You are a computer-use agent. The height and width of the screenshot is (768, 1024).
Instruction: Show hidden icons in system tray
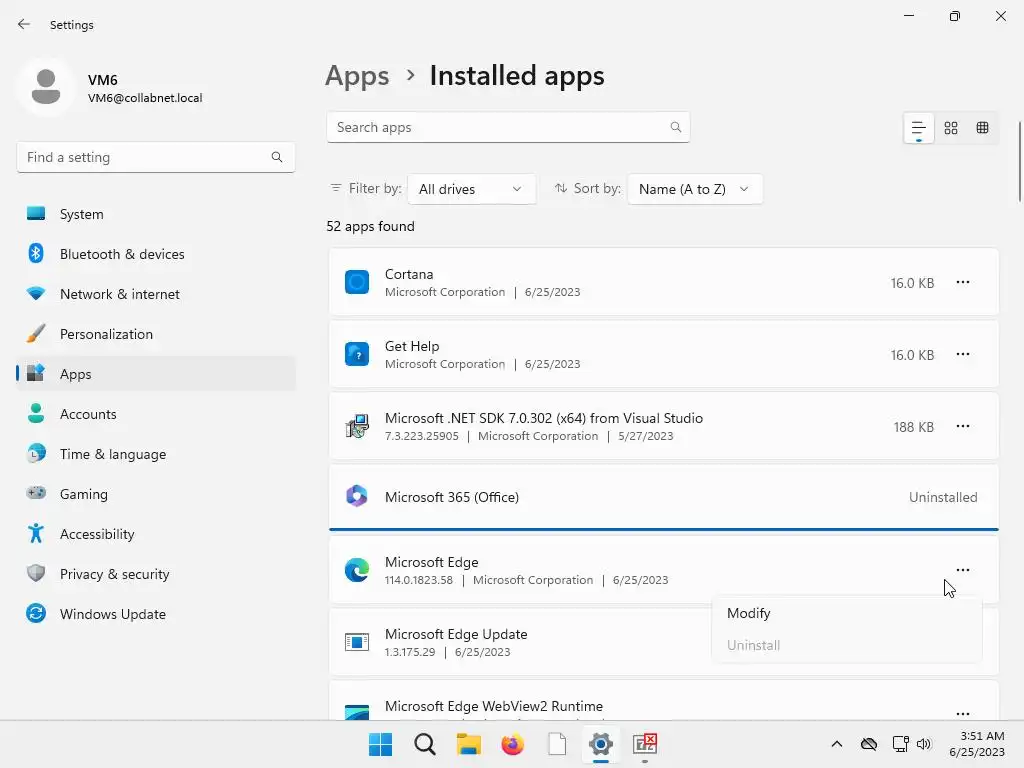point(837,744)
